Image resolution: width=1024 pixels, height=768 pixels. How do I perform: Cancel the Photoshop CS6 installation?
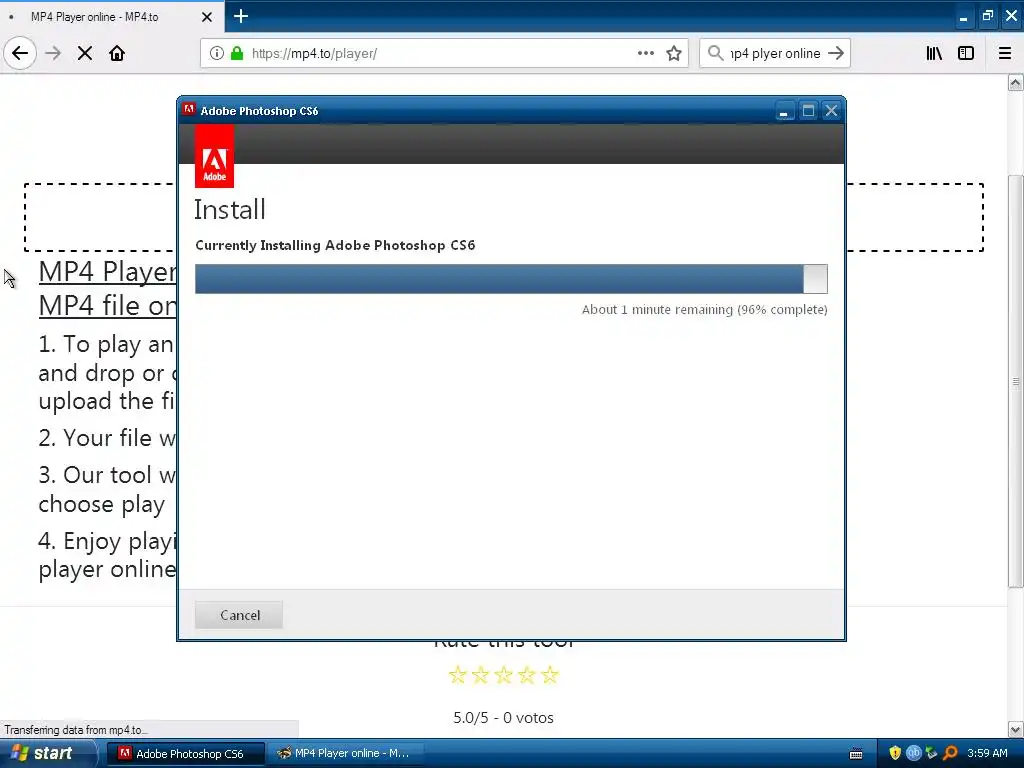(x=239, y=615)
